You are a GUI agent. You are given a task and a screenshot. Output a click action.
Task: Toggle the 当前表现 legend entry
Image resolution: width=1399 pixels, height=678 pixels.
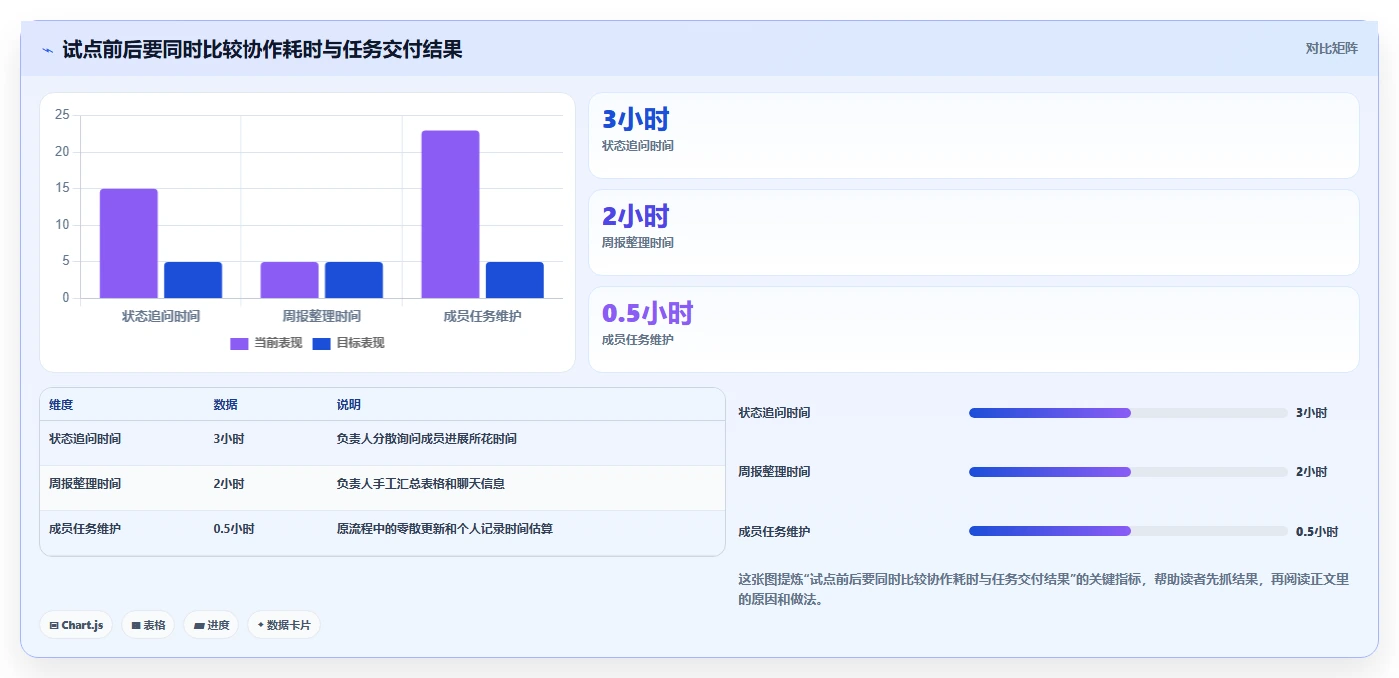click(x=266, y=343)
